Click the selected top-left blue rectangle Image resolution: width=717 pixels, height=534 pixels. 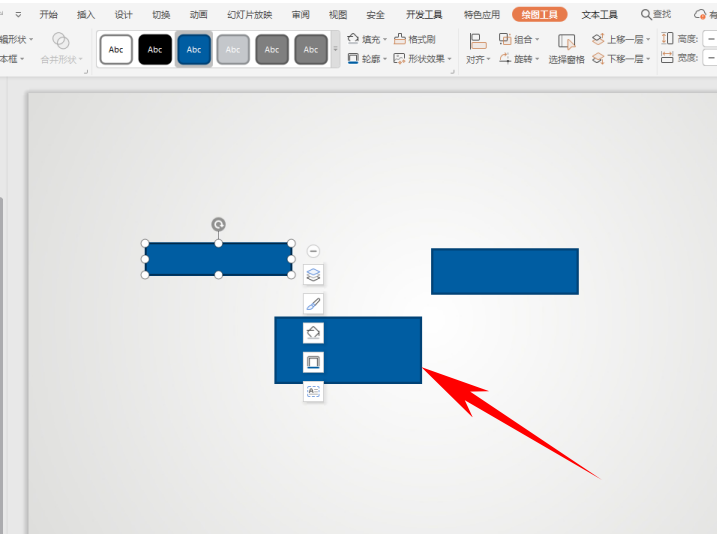[219, 259]
